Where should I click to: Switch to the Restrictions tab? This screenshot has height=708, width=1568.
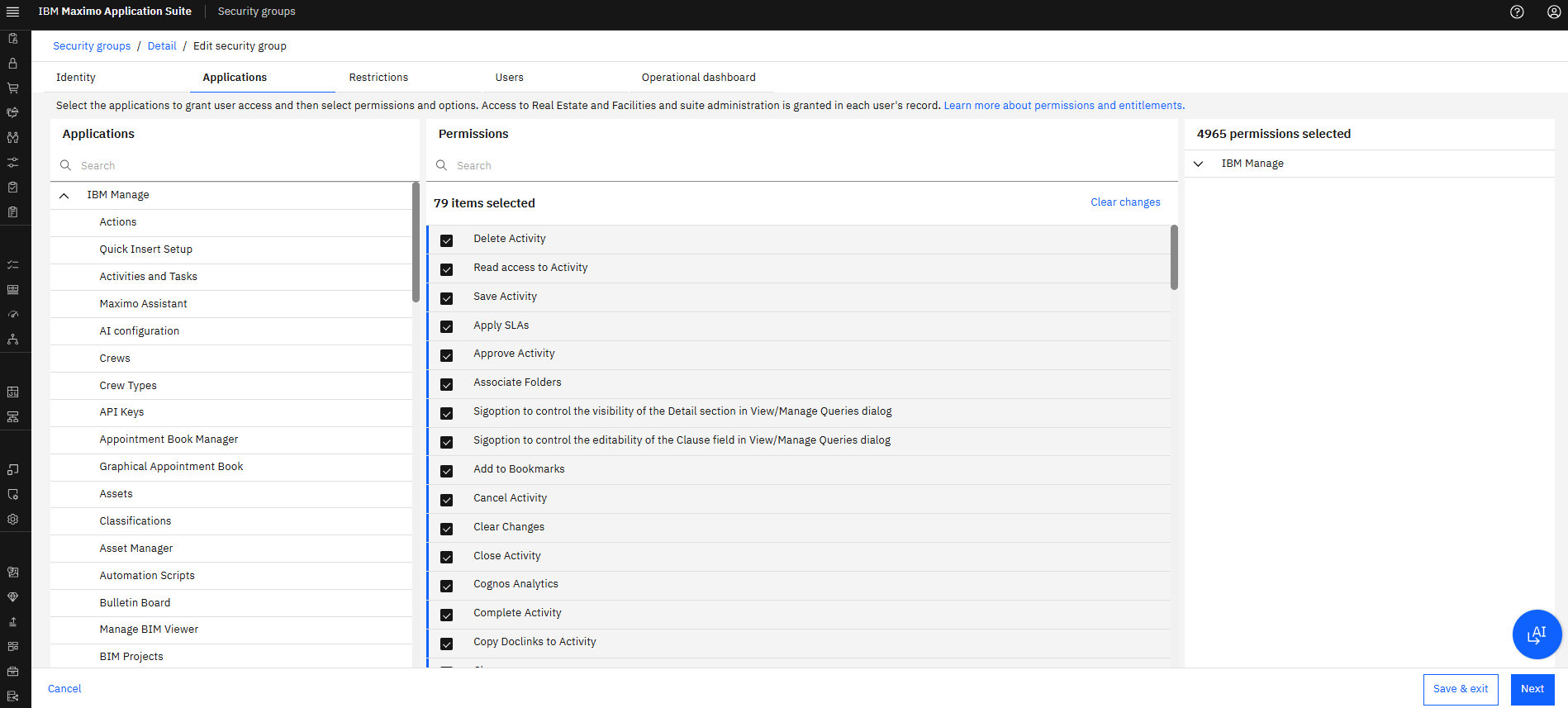378,78
